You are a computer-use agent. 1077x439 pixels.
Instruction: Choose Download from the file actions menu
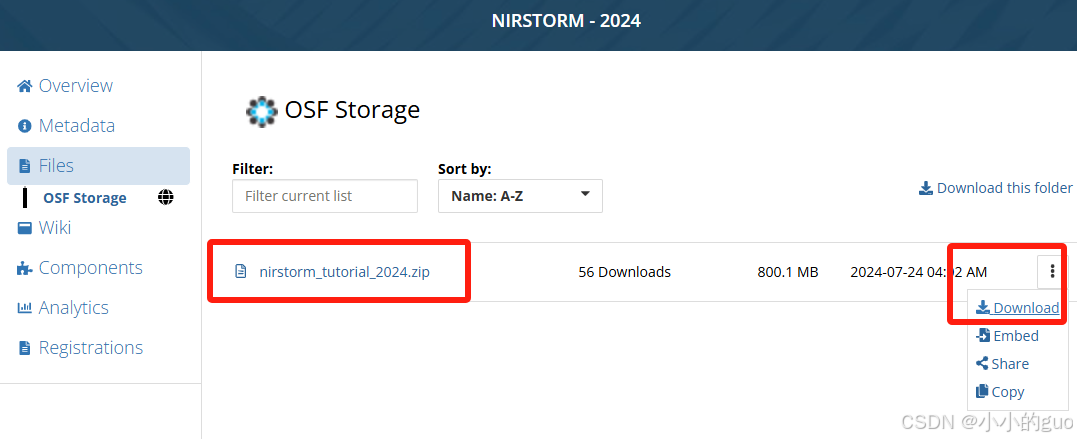(1018, 308)
